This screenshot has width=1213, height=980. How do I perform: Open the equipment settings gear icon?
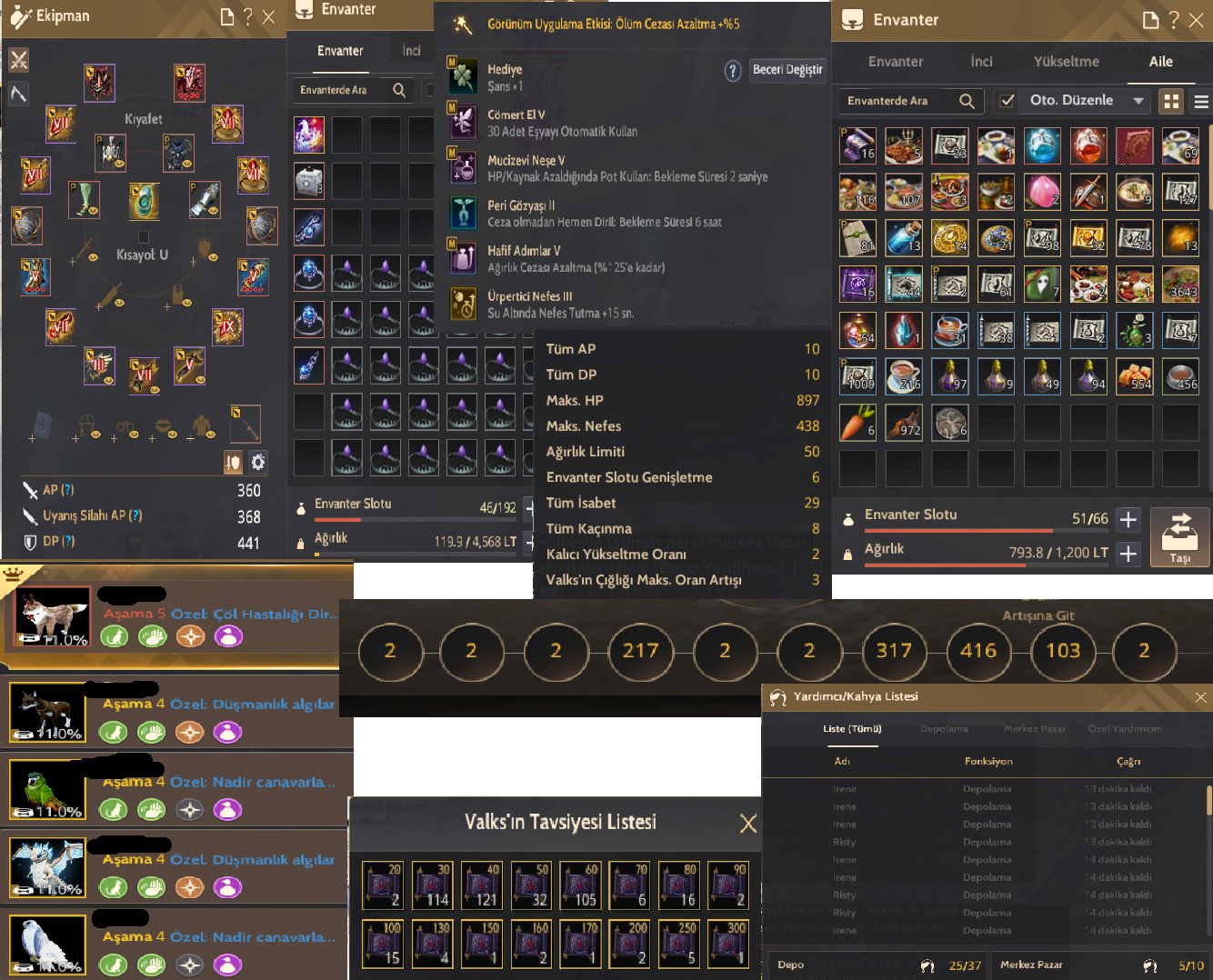(x=258, y=463)
